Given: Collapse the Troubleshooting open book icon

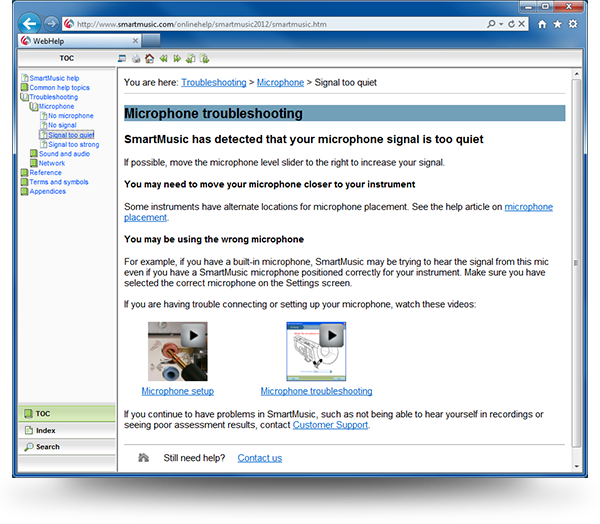Looking at the screenshot, I should [x=24, y=97].
